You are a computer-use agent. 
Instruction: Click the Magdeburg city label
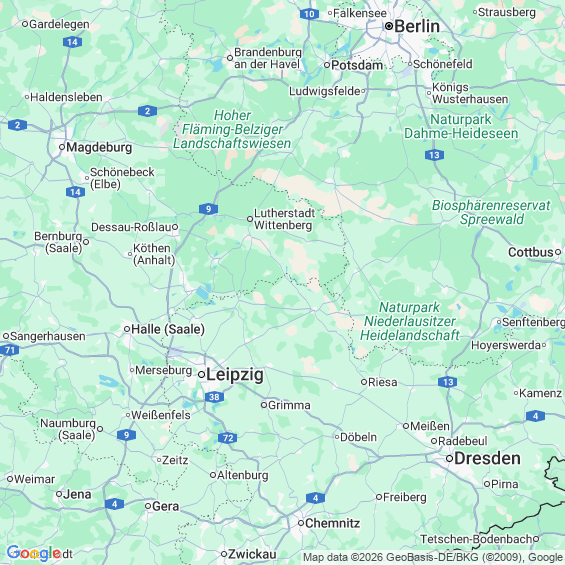(99, 147)
